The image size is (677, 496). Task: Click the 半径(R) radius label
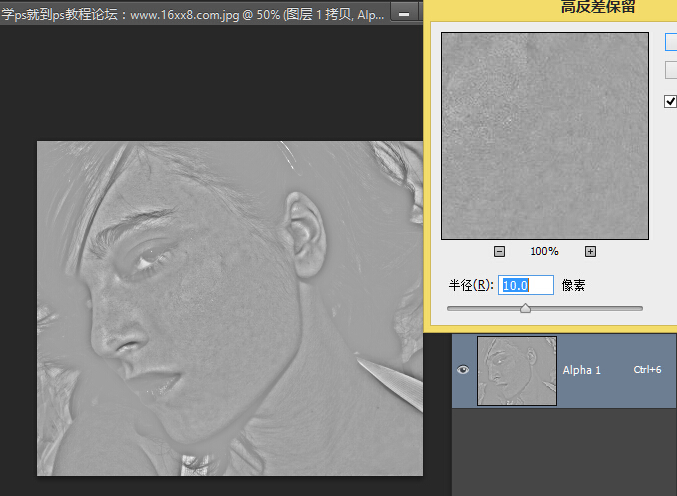pos(471,285)
